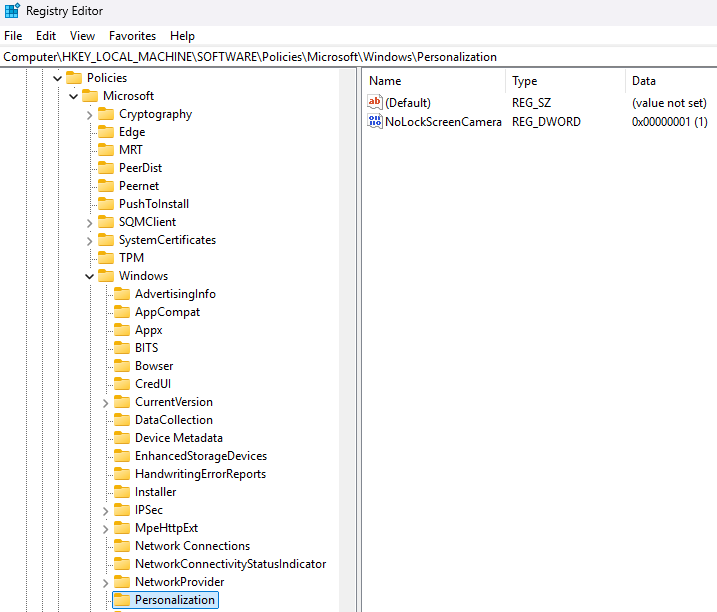Open the Favorites menu
The image size is (717, 612).
[132, 36]
